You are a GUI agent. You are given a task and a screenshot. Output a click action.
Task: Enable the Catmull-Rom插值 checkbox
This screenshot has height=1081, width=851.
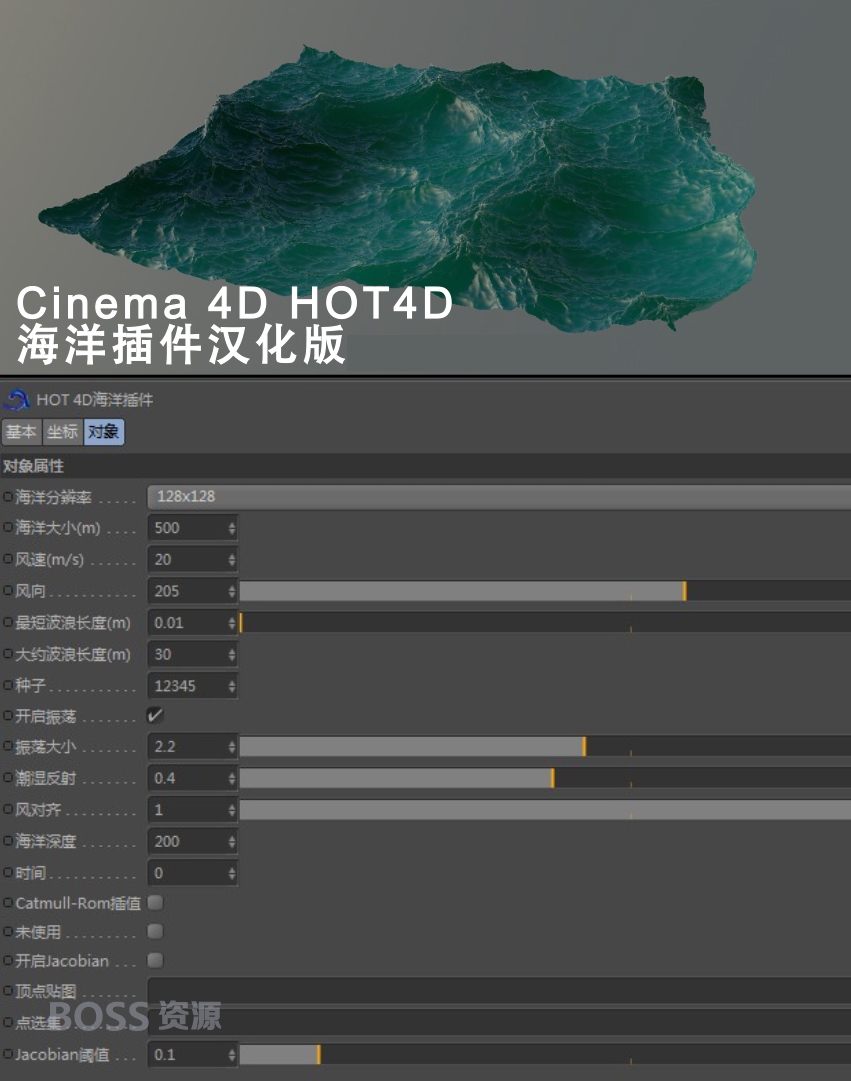click(155, 902)
